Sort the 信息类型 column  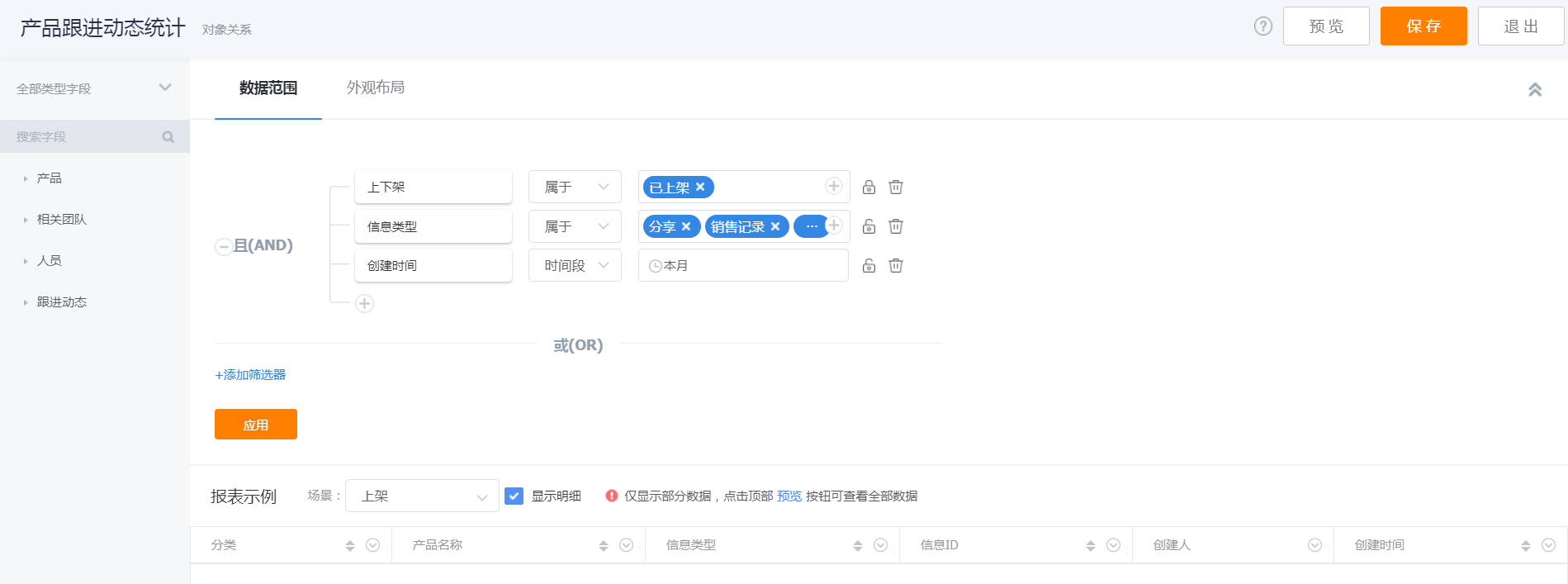[x=858, y=546]
